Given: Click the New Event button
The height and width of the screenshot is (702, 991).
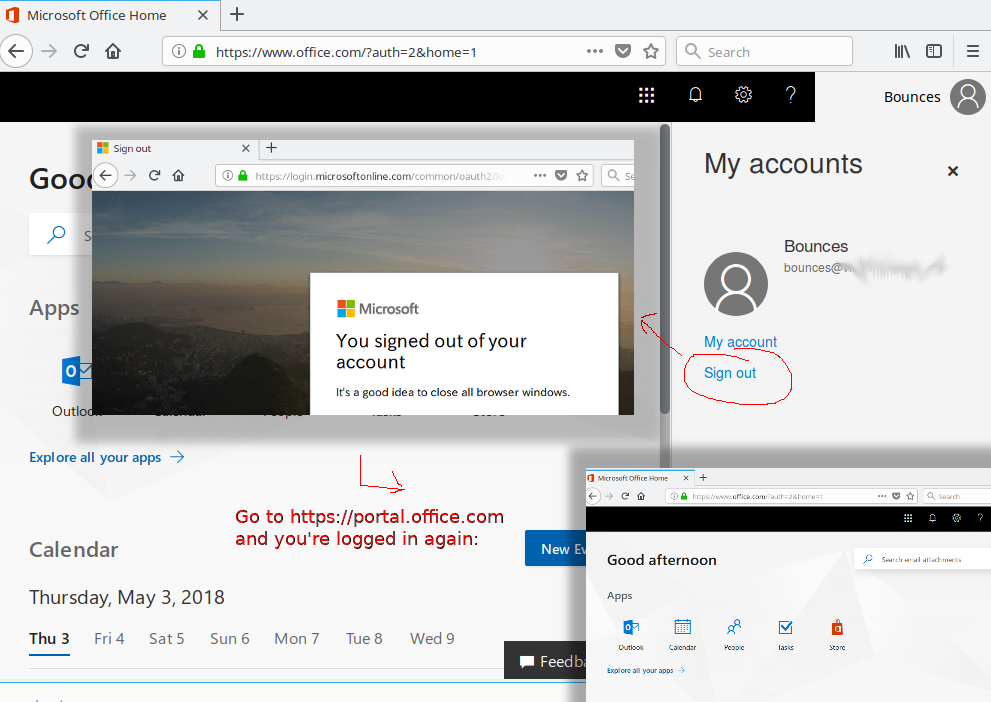Looking at the screenshot, I should point(556,548).
